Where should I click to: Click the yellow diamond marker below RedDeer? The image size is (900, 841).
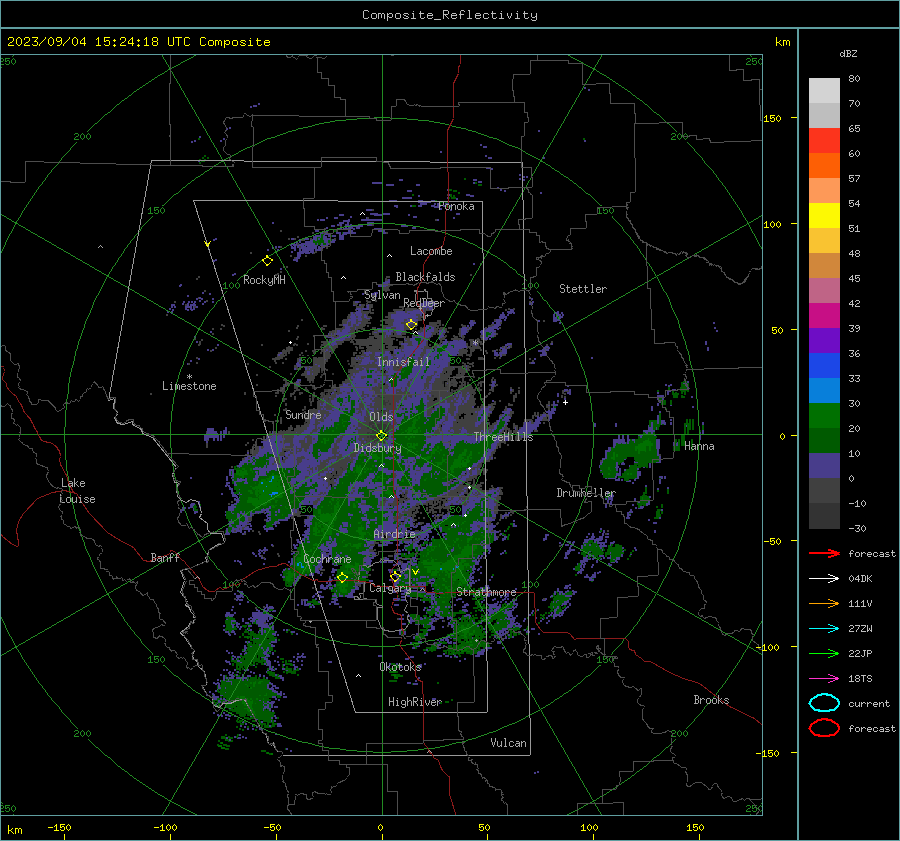(411, 325)
